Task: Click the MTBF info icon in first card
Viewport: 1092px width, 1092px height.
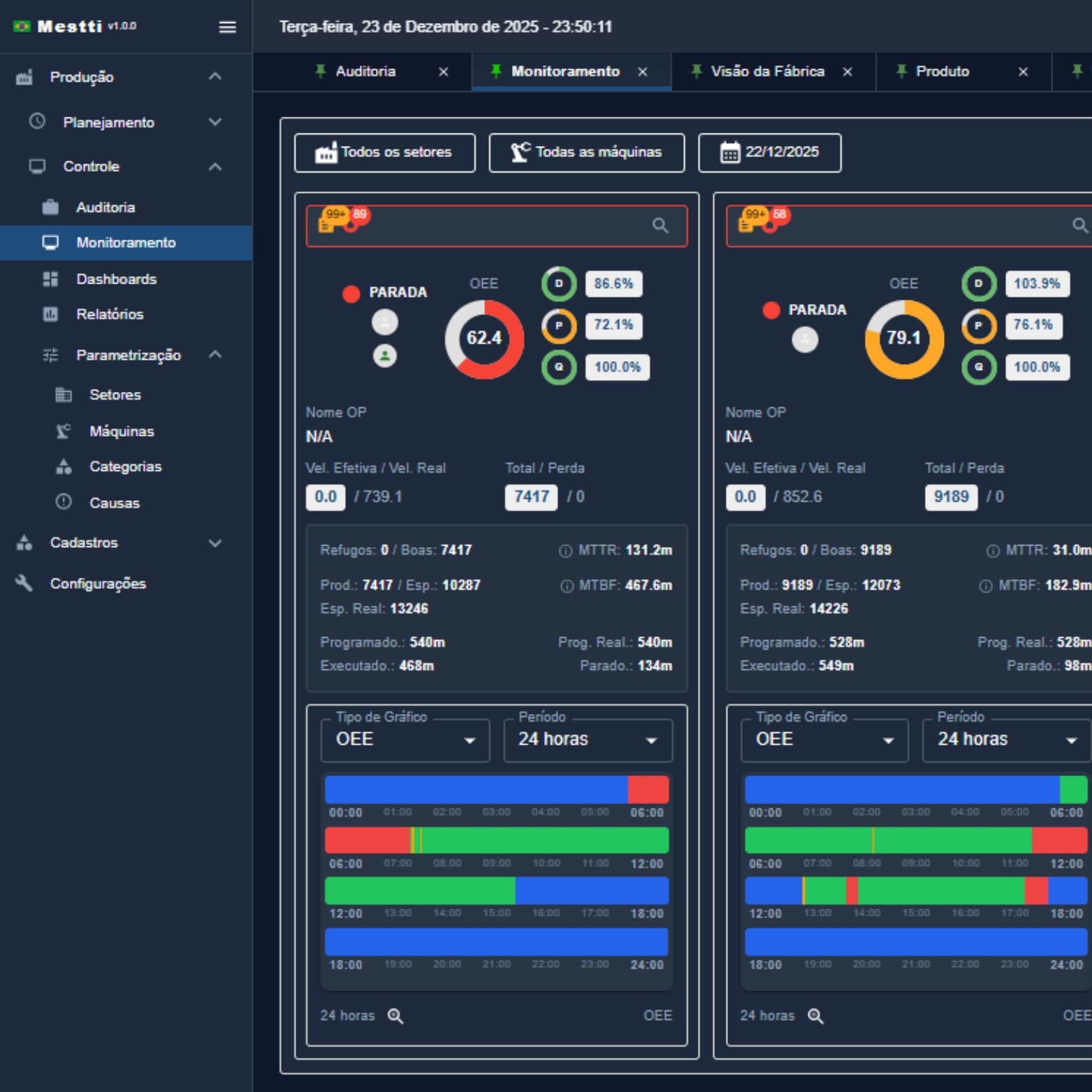Action: [567, 586]
